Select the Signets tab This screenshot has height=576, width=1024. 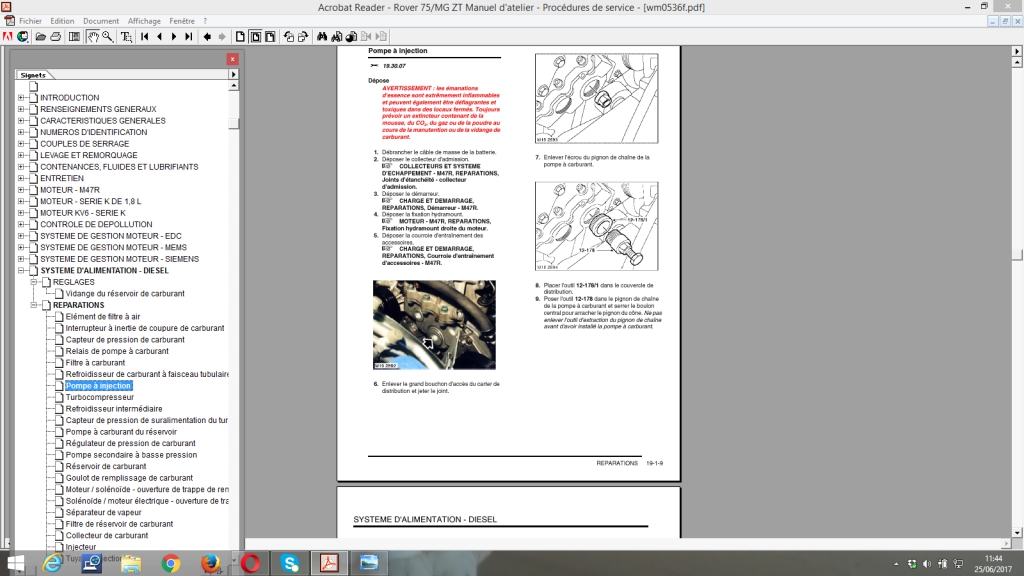[33, 75]
